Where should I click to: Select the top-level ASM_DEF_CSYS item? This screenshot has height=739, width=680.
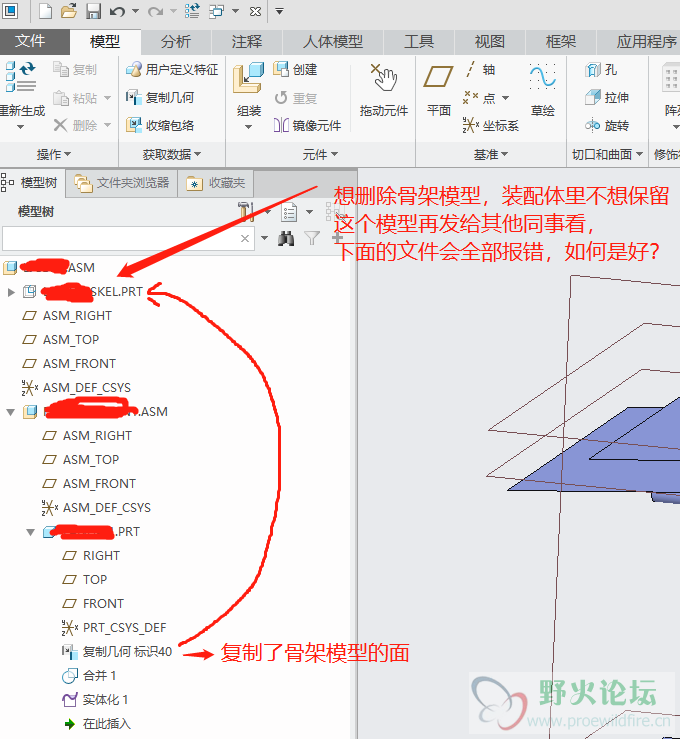click(76, 387)
